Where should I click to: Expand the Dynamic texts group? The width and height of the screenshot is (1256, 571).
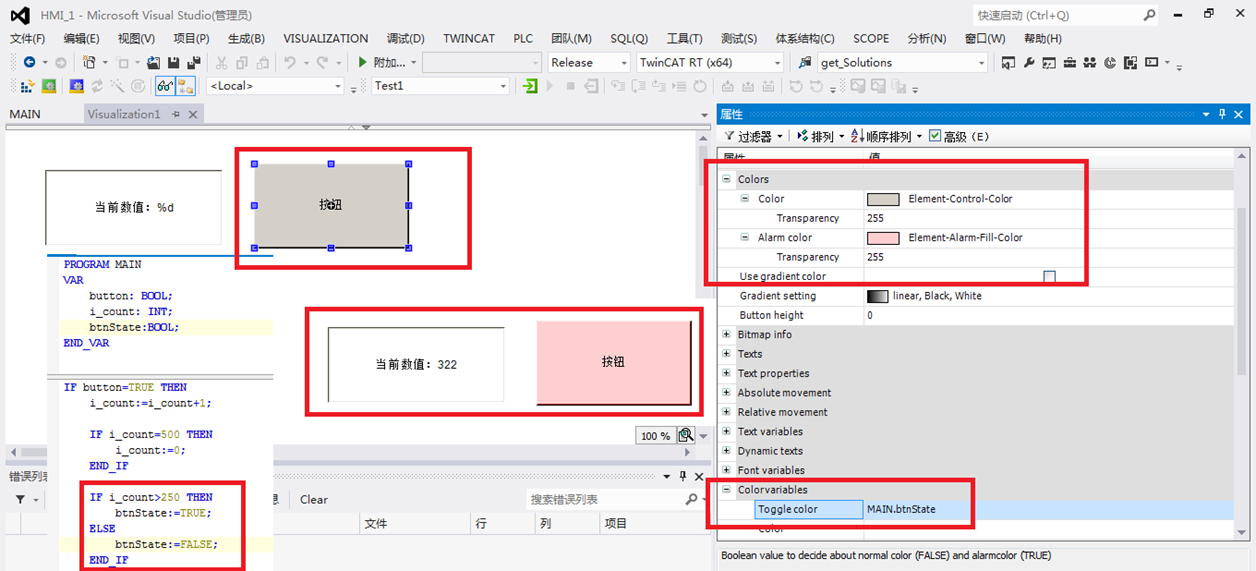click(x=726, y=451)
